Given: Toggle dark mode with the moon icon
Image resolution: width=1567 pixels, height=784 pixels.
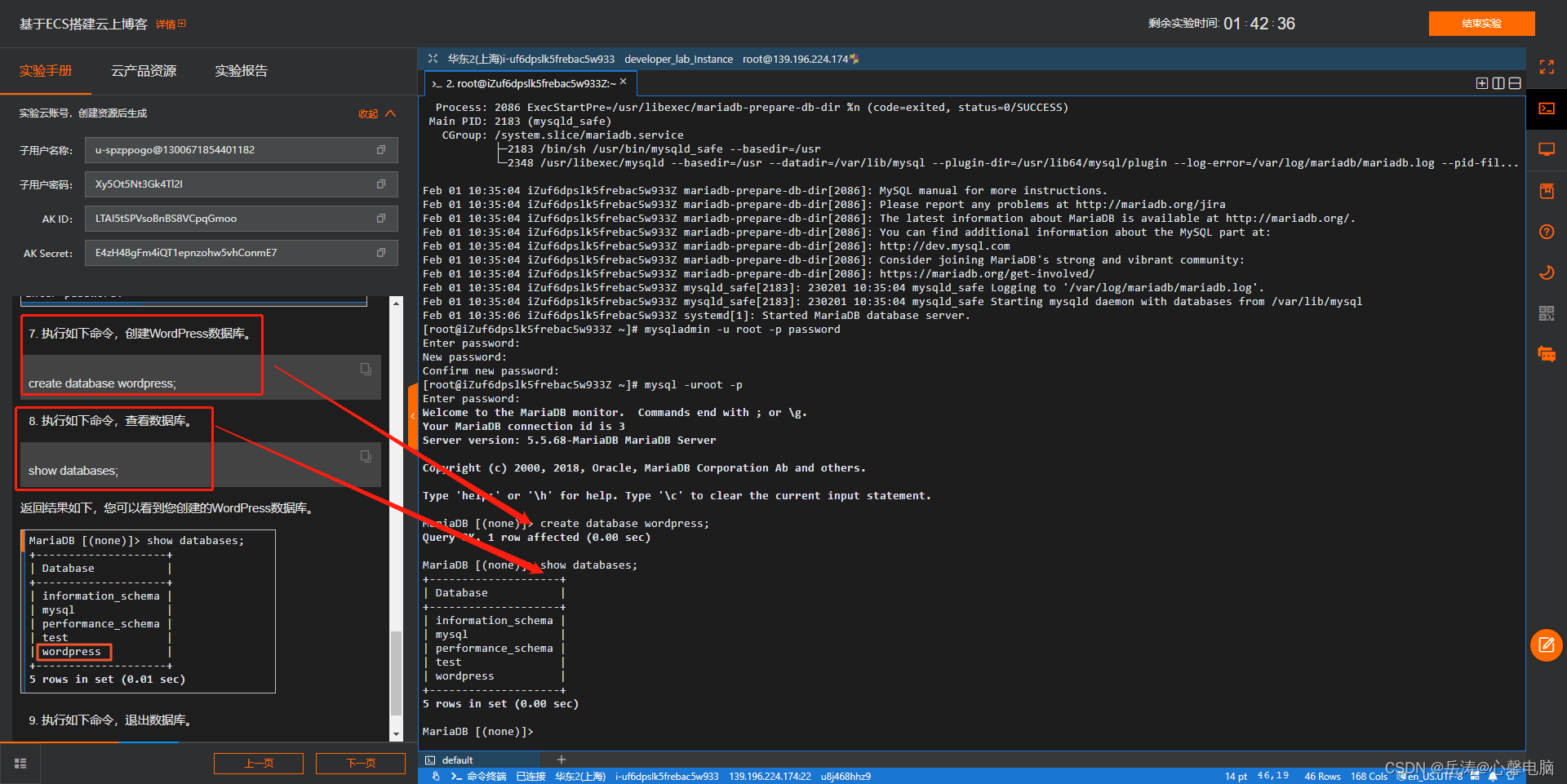Looking at the screenshot, I should [1547, 272].
